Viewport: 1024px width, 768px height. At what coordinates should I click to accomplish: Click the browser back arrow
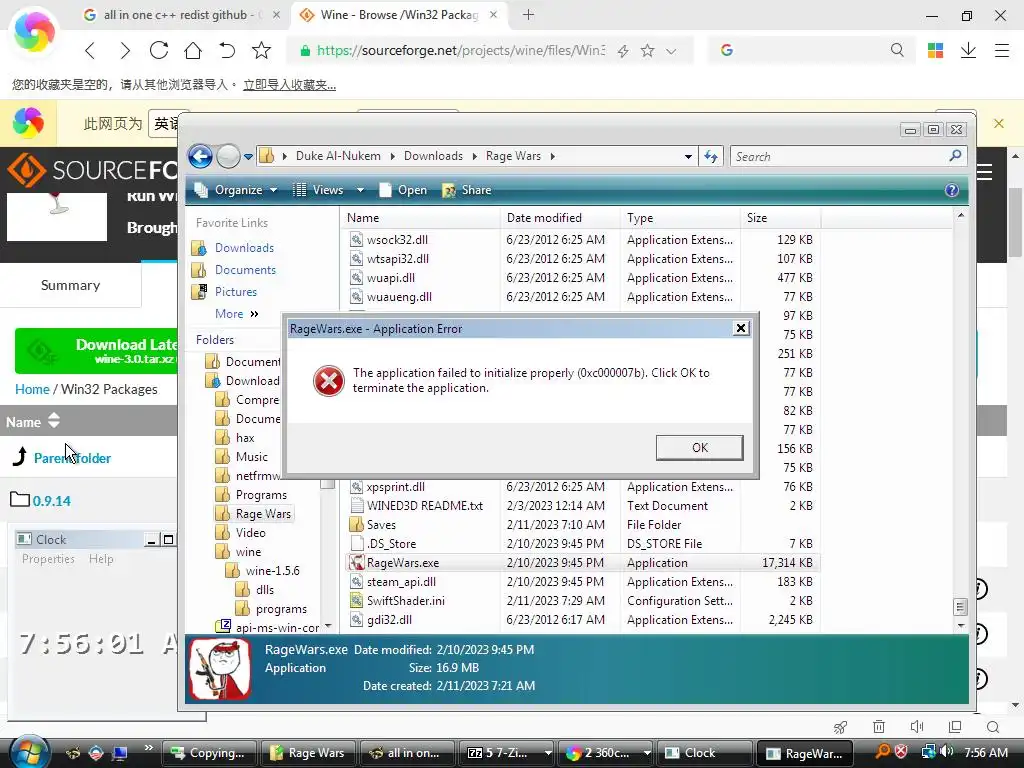[90, 50]
